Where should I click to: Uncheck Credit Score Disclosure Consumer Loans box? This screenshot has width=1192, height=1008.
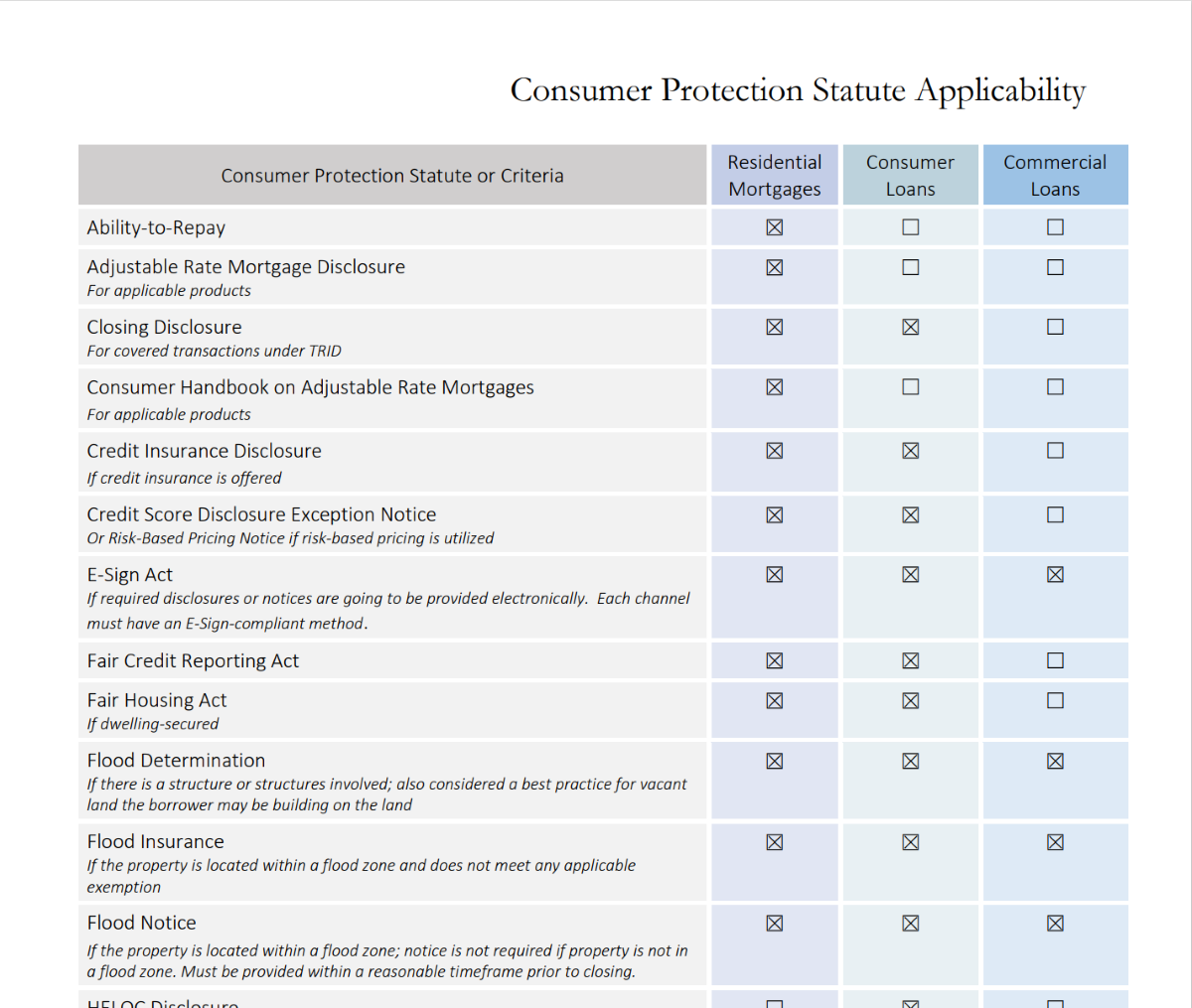[911, 514]
